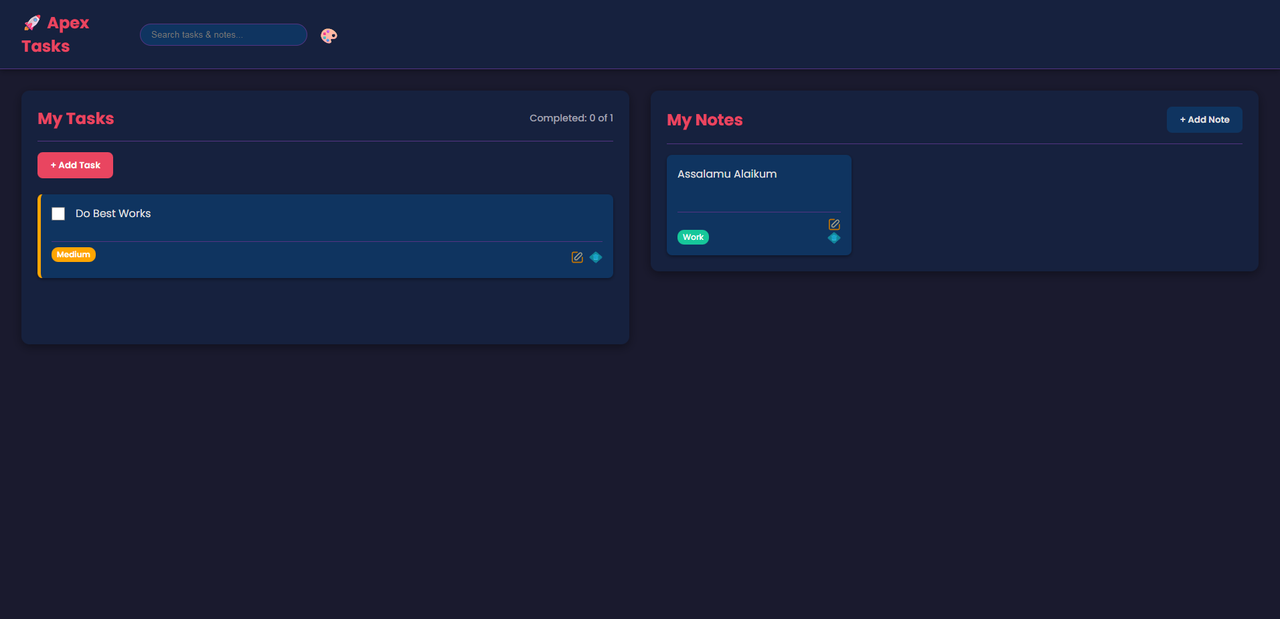Viewport: 1280px width, 619px height.
Task: Check off the Do Best Works task
Action: [x=58, y=214]
